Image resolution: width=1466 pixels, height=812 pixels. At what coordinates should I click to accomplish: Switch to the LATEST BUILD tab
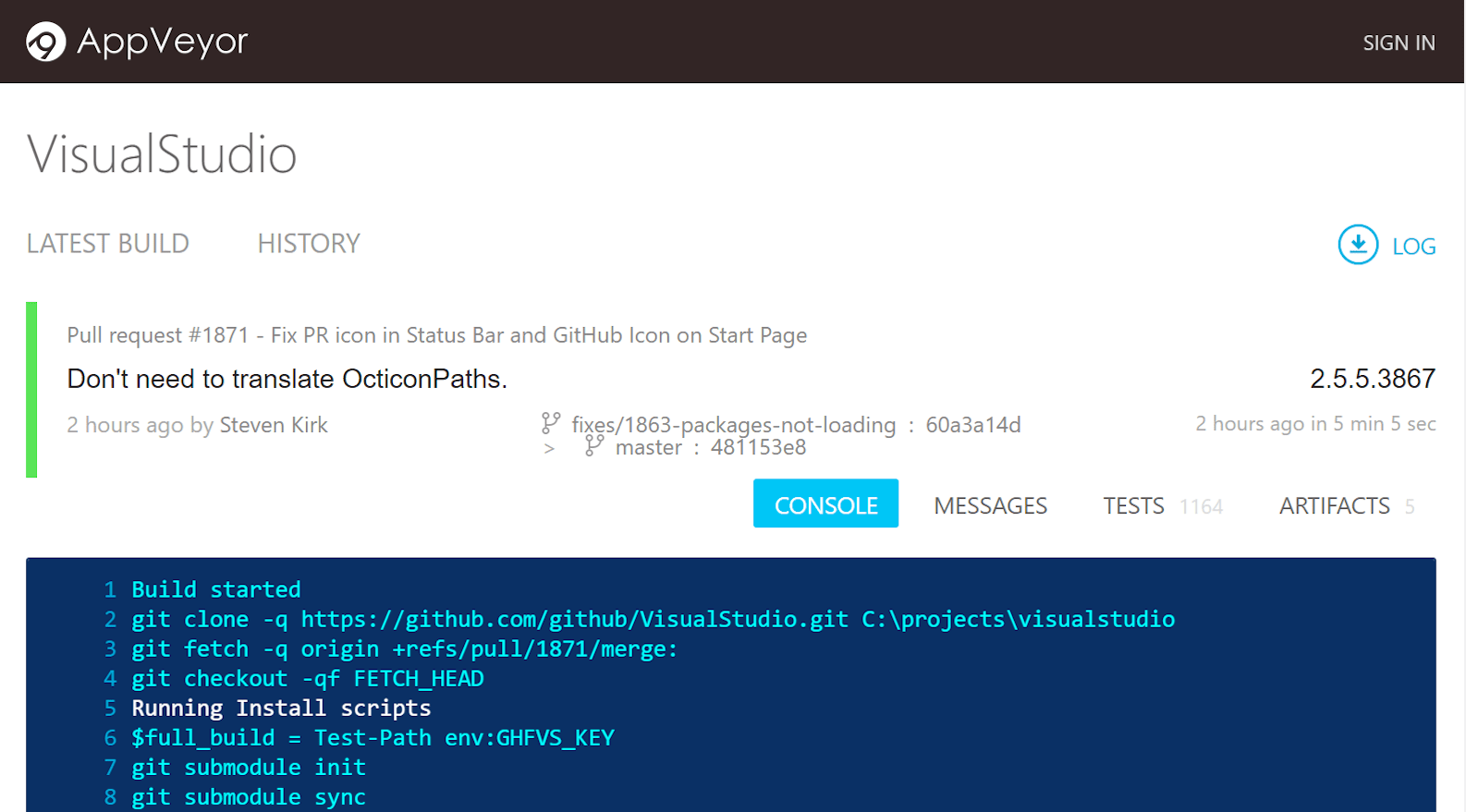point(107,244)
